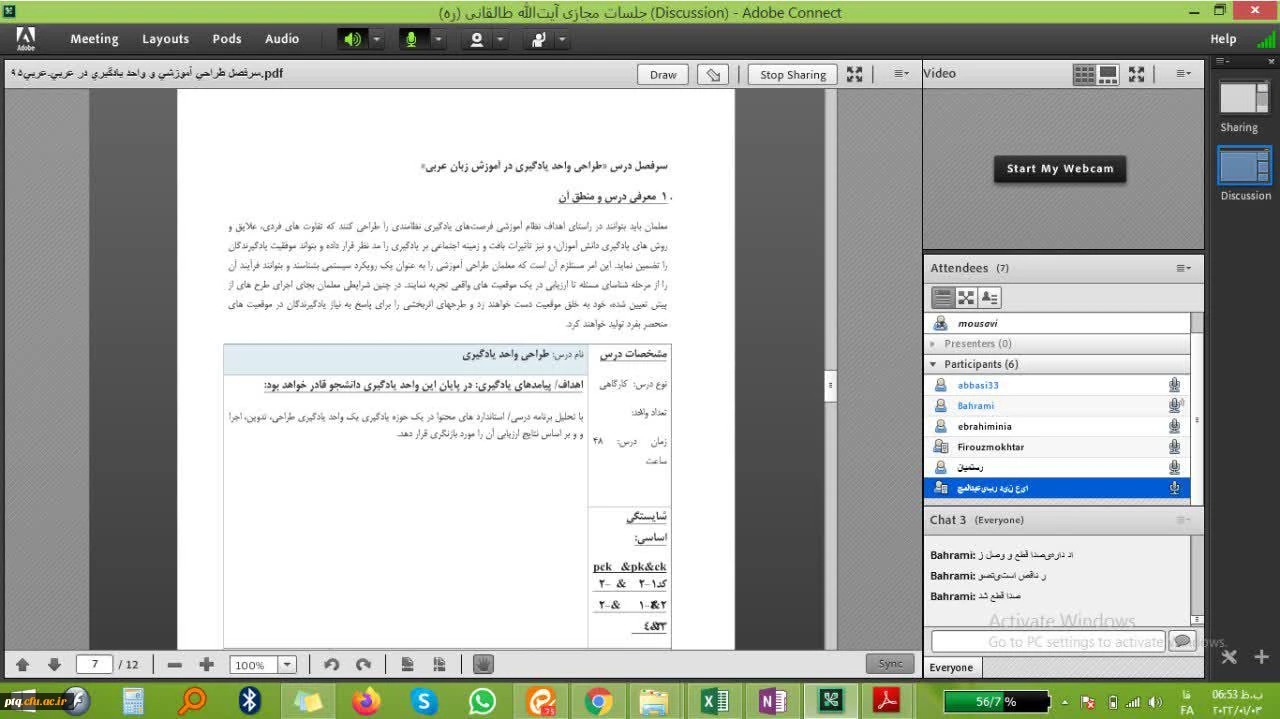This screenshot has height=719, width=1280.
Task: Select the hand pan tool
Action: (483, 665)
